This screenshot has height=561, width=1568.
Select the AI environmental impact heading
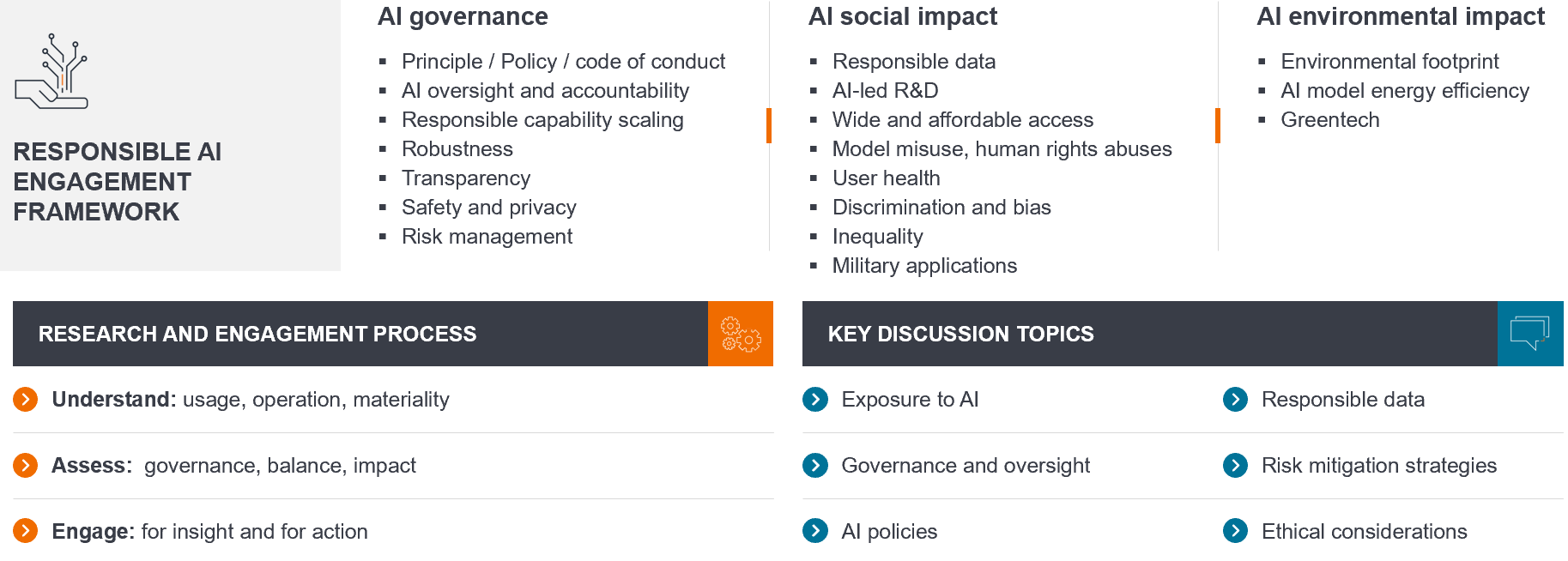pos(1400,17)
